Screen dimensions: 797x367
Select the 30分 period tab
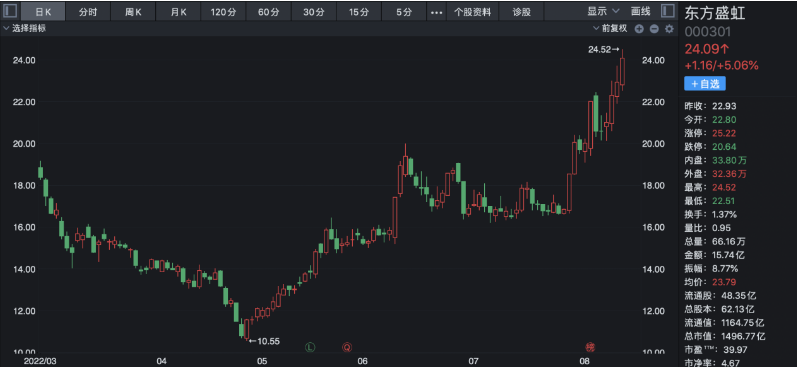(x=314, y=12)
